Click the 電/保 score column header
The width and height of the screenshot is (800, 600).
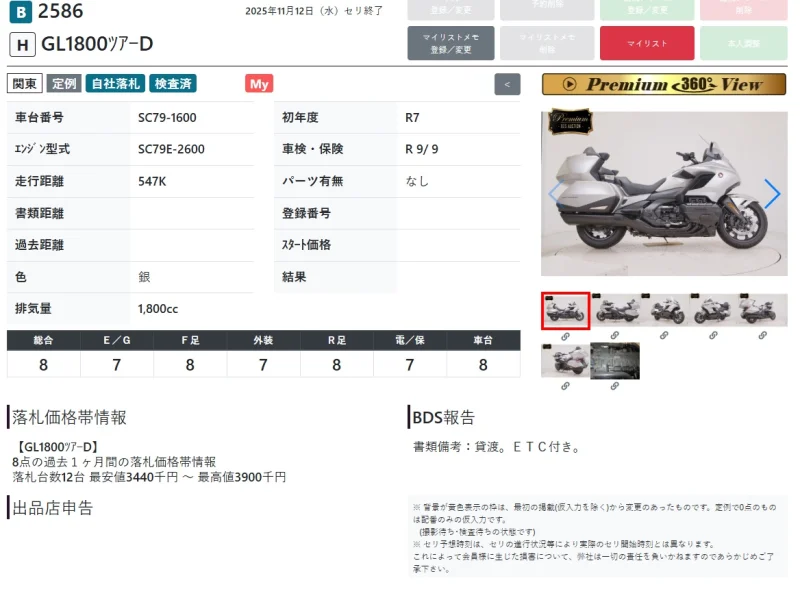(410, 340)
